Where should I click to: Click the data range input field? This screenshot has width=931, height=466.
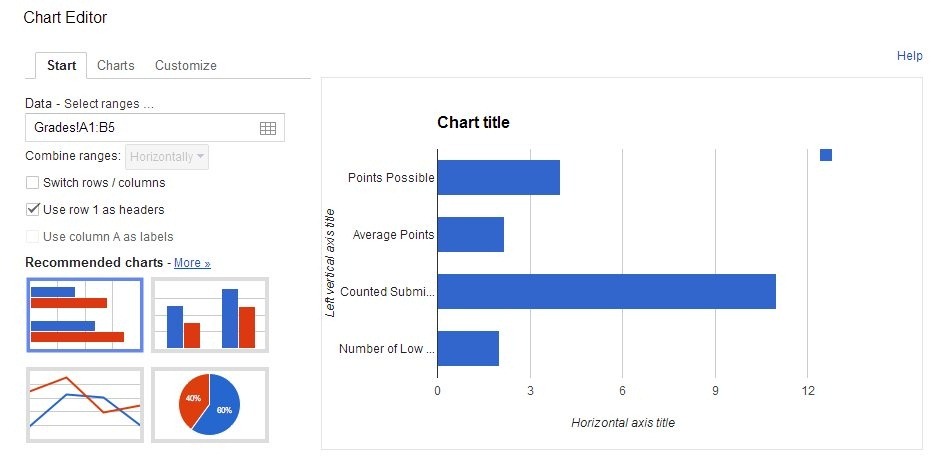tap(140, 128)
